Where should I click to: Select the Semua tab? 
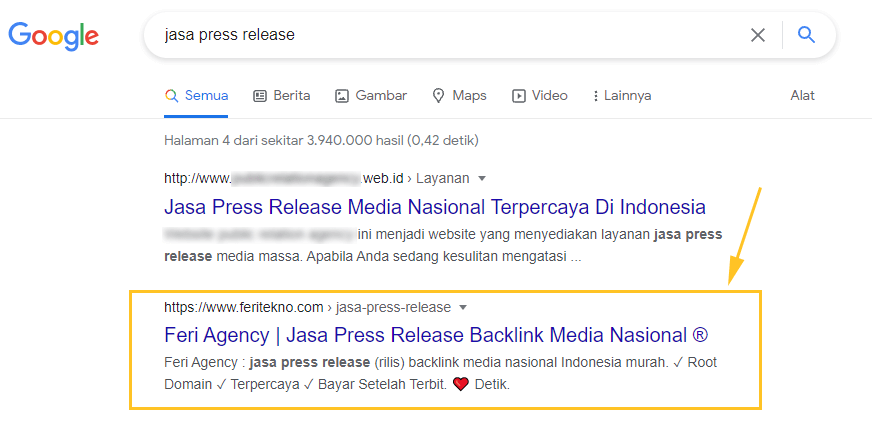click(196, 96)
